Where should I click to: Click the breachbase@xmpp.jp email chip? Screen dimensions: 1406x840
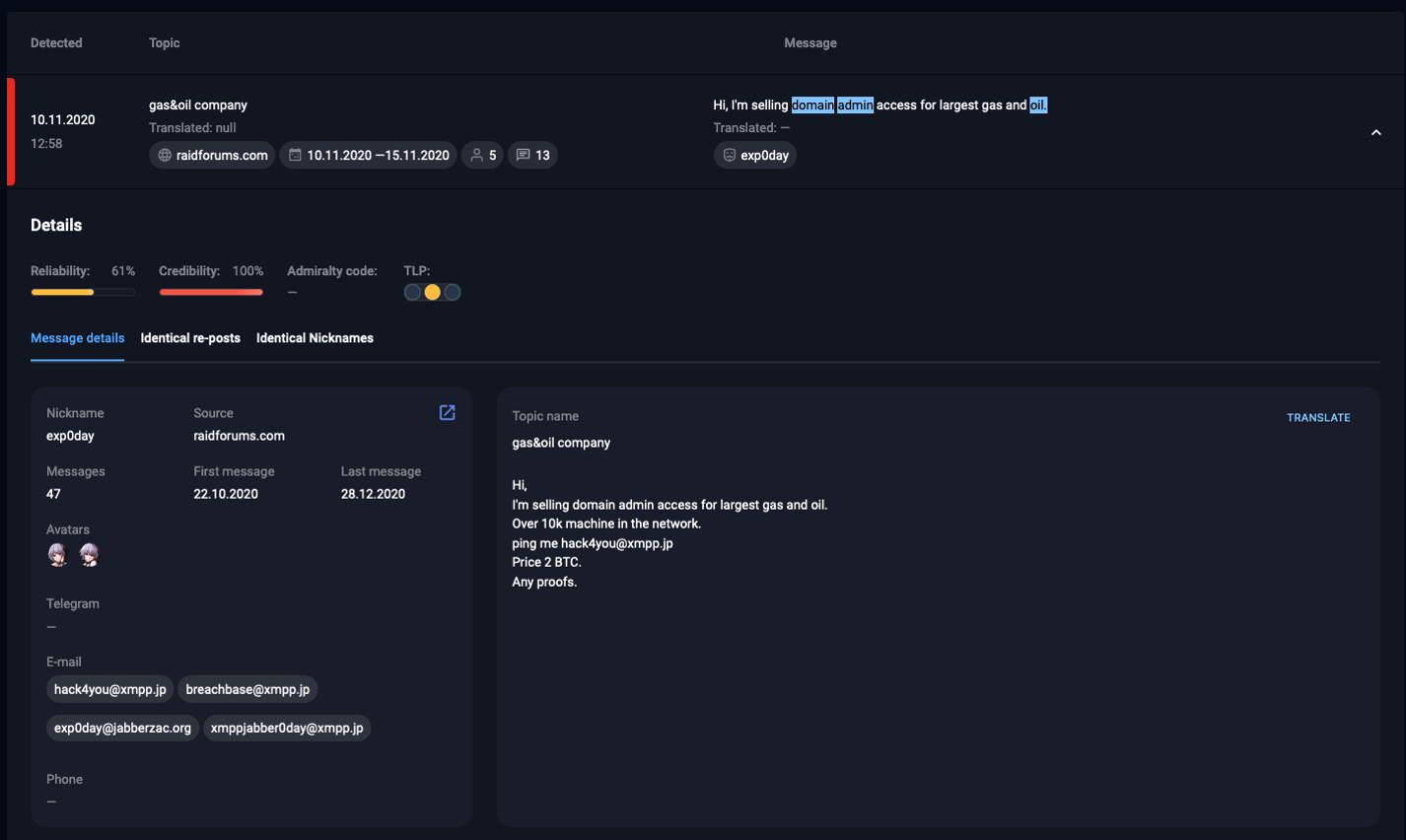pos(247,689)
